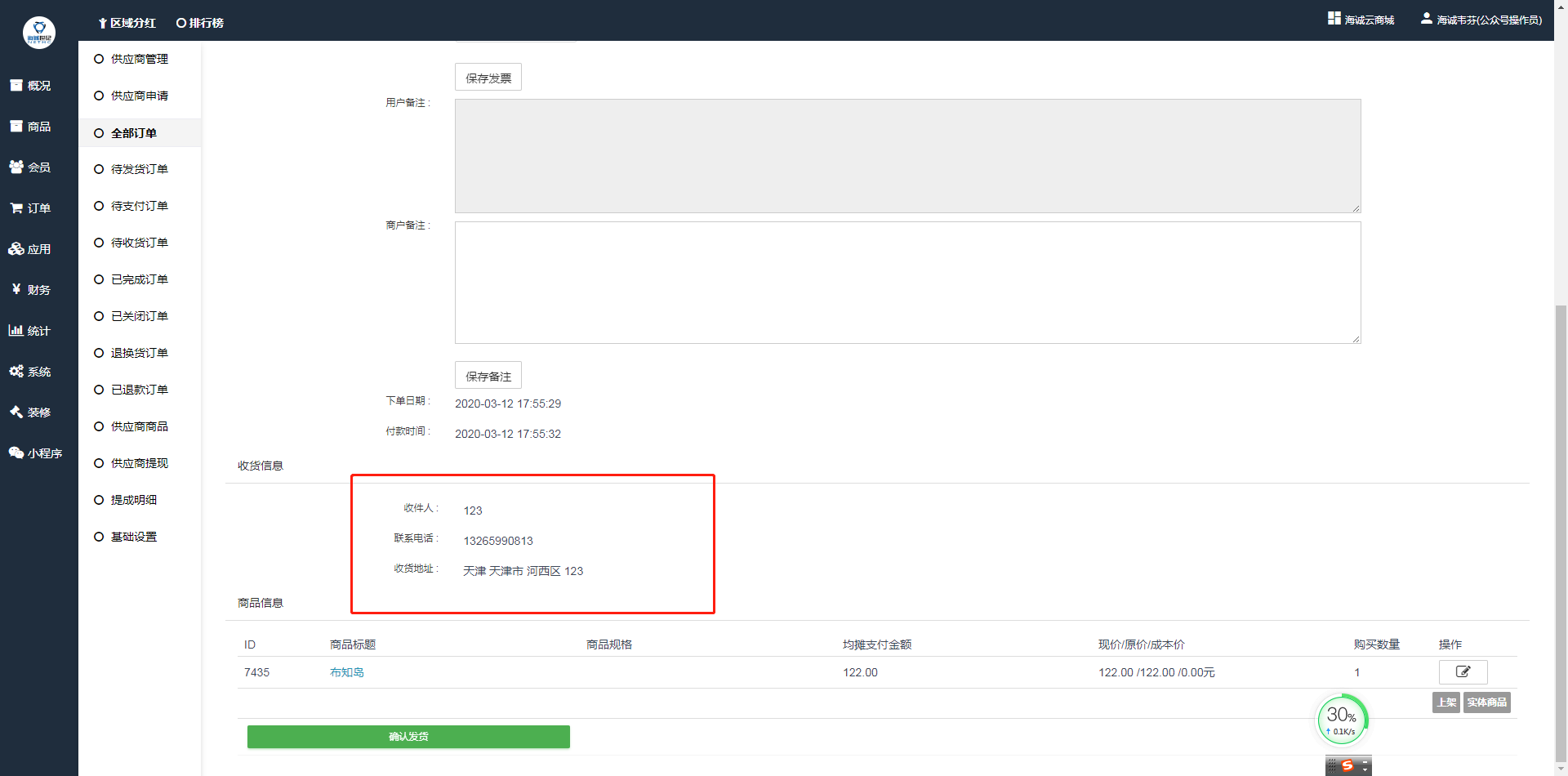Open the 概况 overview section in sidebar

click(x=30, y=86)
